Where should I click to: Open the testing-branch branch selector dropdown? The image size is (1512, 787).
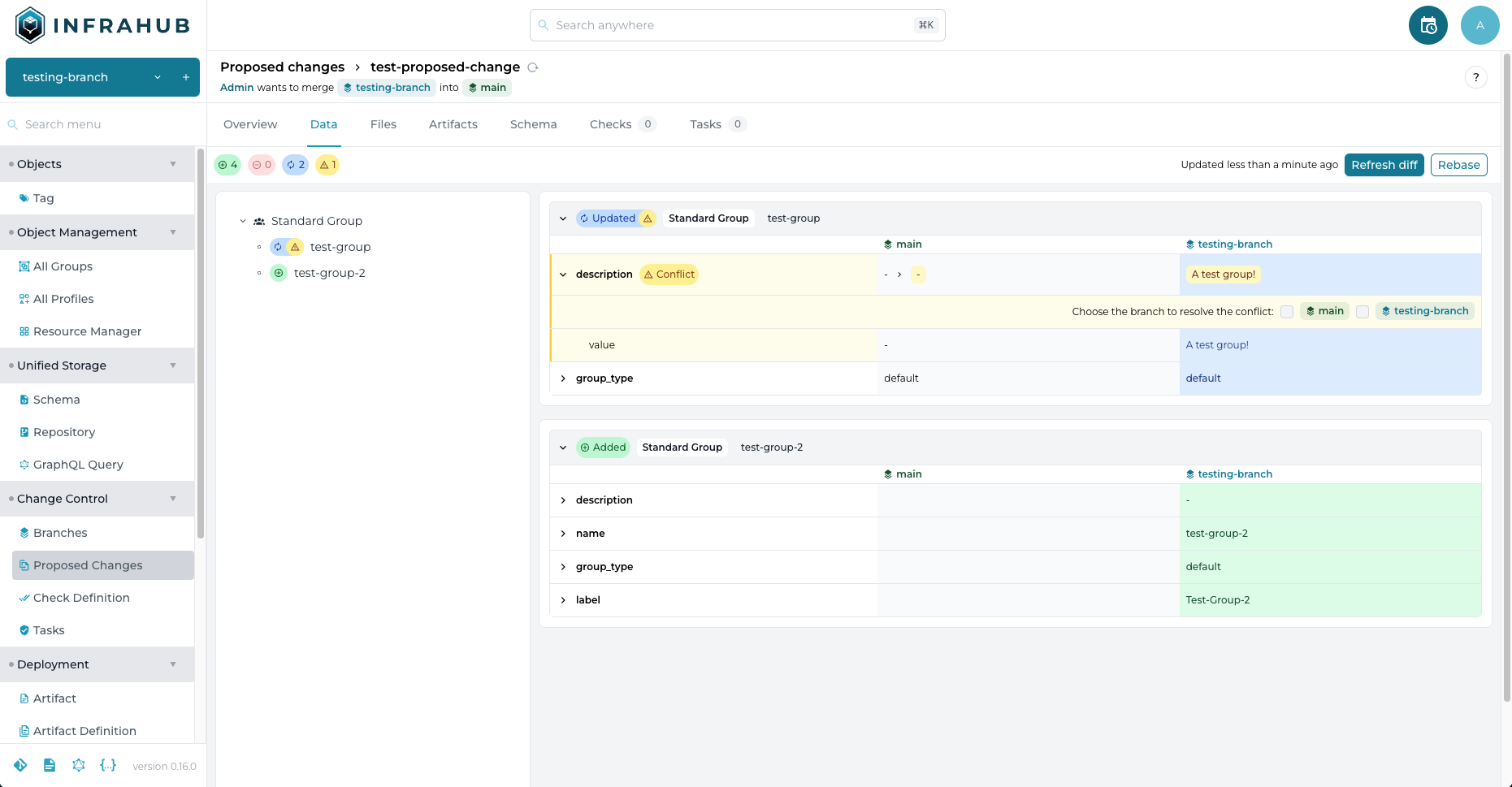point(157,77)
